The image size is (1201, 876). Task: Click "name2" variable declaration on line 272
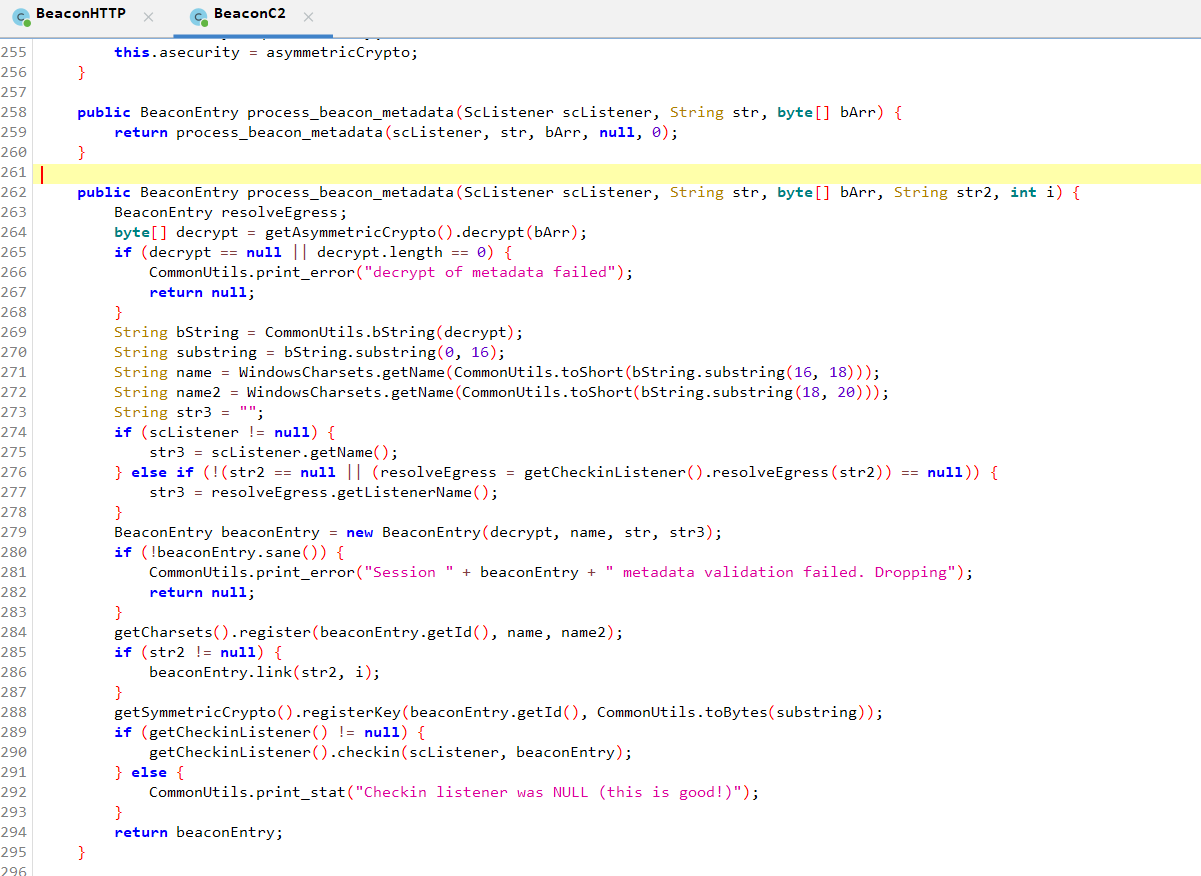tap(199, 392)
